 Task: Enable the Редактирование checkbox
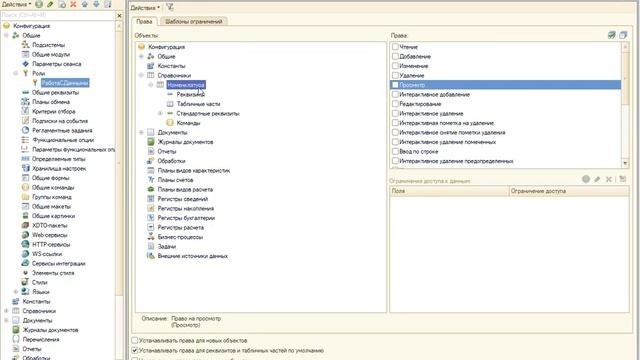pos(395,104)
